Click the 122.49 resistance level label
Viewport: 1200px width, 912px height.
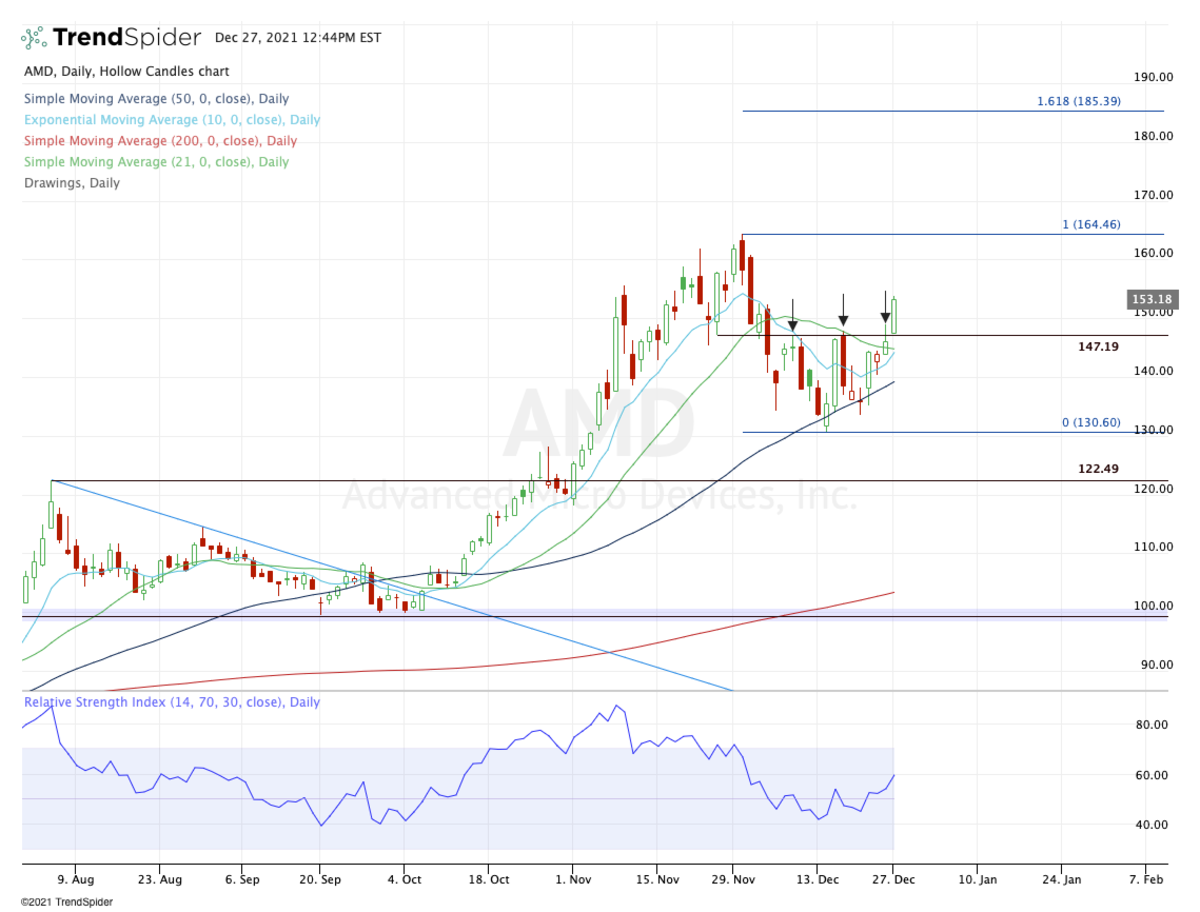pyautogui.click(x=1098, y=468)
